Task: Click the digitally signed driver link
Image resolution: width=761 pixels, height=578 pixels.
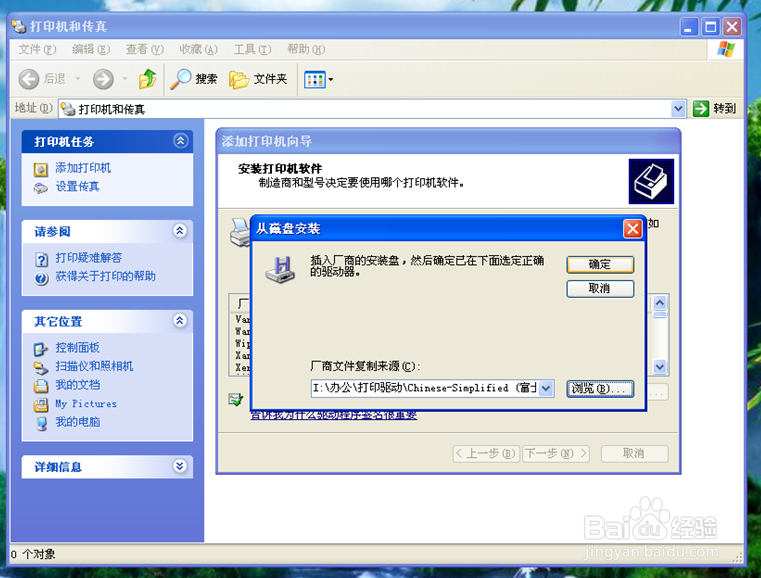Action: (333, 415)
